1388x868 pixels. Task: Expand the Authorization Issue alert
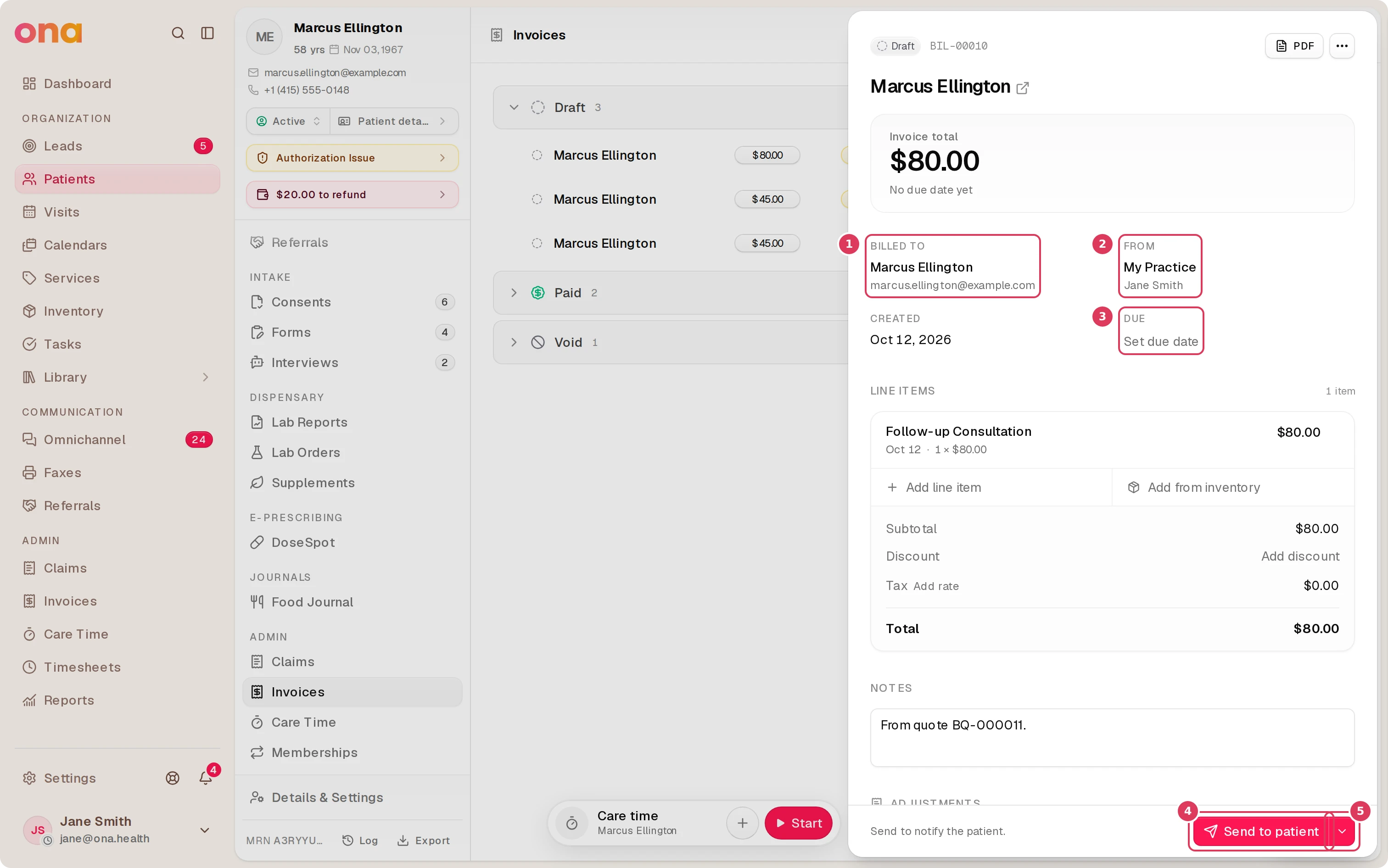[x=353, y=158]
